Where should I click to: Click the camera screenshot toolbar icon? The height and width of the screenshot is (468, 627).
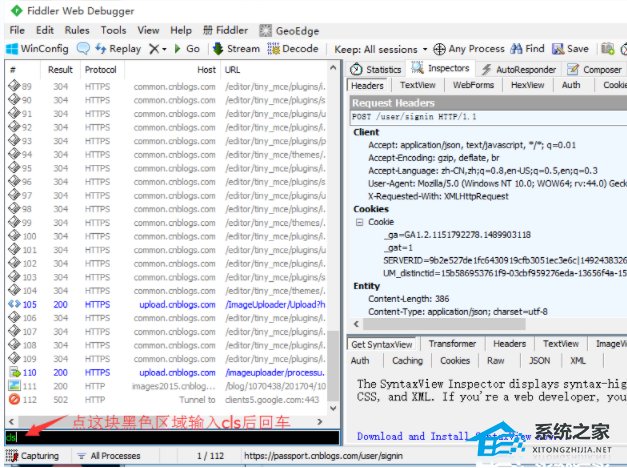(x=607, y=49)
